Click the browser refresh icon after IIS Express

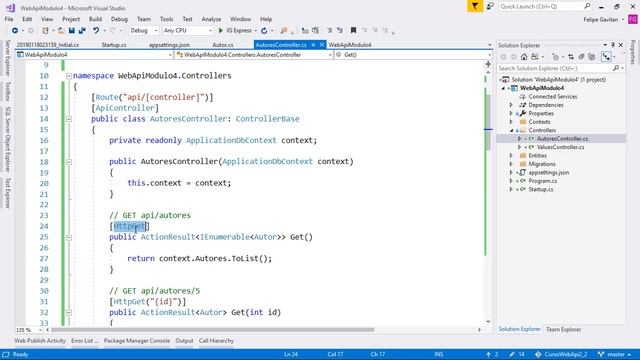[264, 31]
